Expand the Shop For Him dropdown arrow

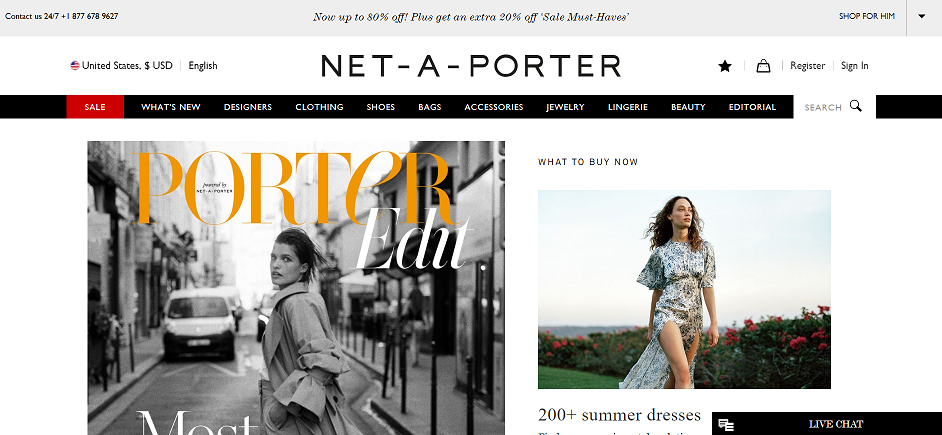(x=922, y=16)
